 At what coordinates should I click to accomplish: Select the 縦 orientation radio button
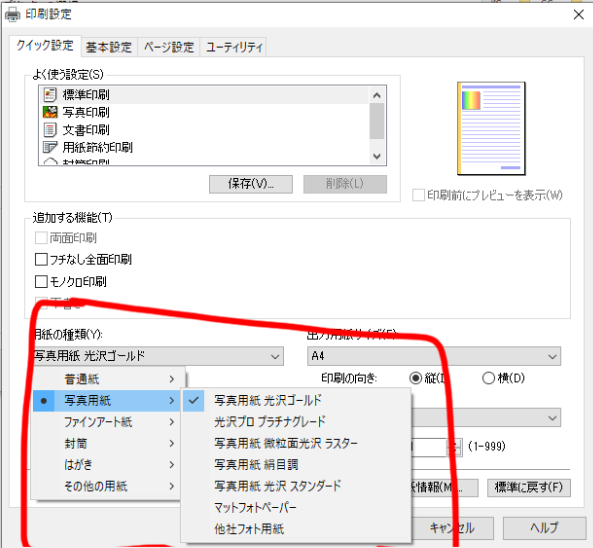point(416,378)
